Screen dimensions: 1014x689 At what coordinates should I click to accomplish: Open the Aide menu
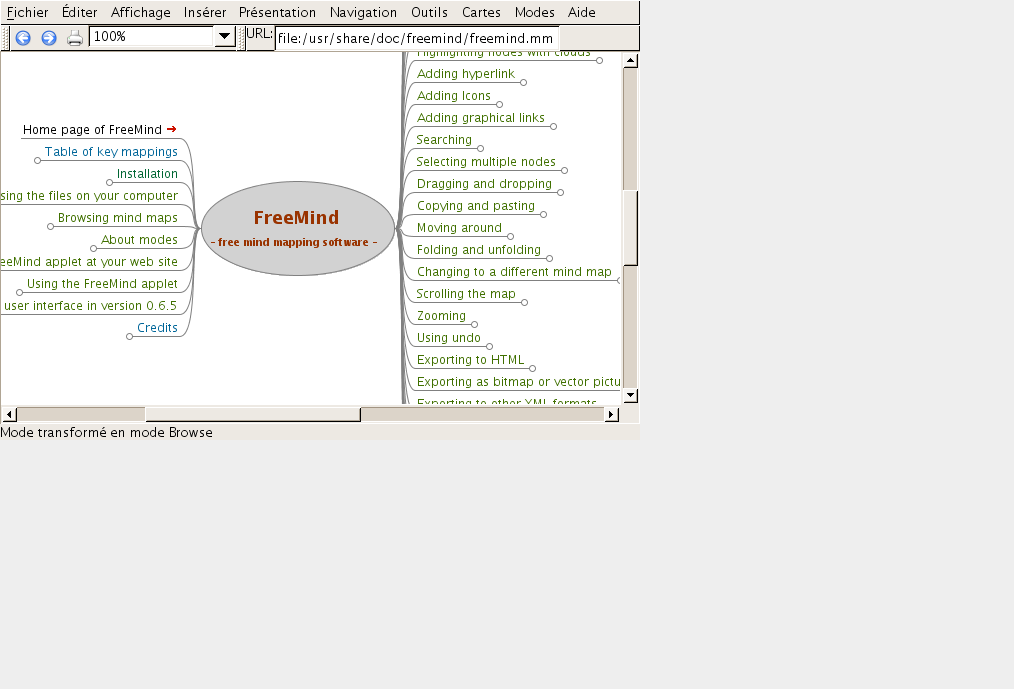(x=581, y=12)
